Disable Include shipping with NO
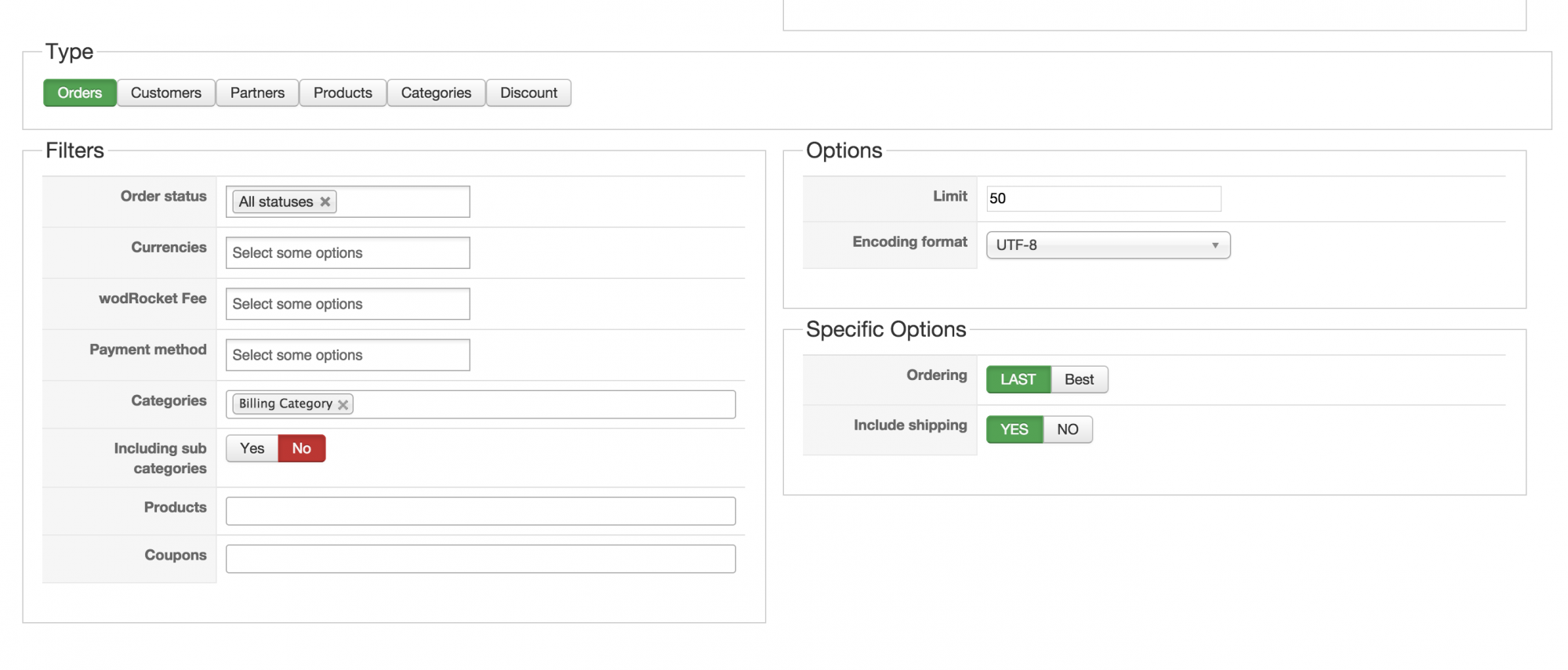Screen dimensions: 1568x670 pos(1067,429)
